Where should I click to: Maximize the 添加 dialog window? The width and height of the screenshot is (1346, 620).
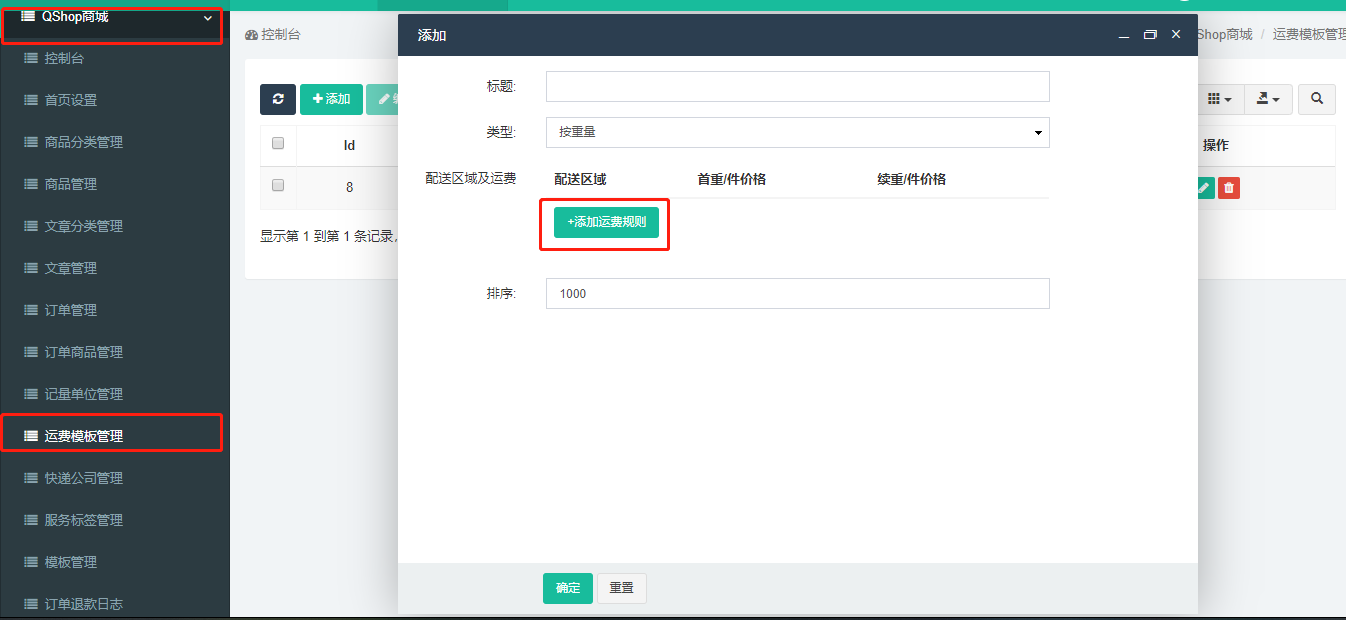pyautogui.click(x=1150, y=35)
